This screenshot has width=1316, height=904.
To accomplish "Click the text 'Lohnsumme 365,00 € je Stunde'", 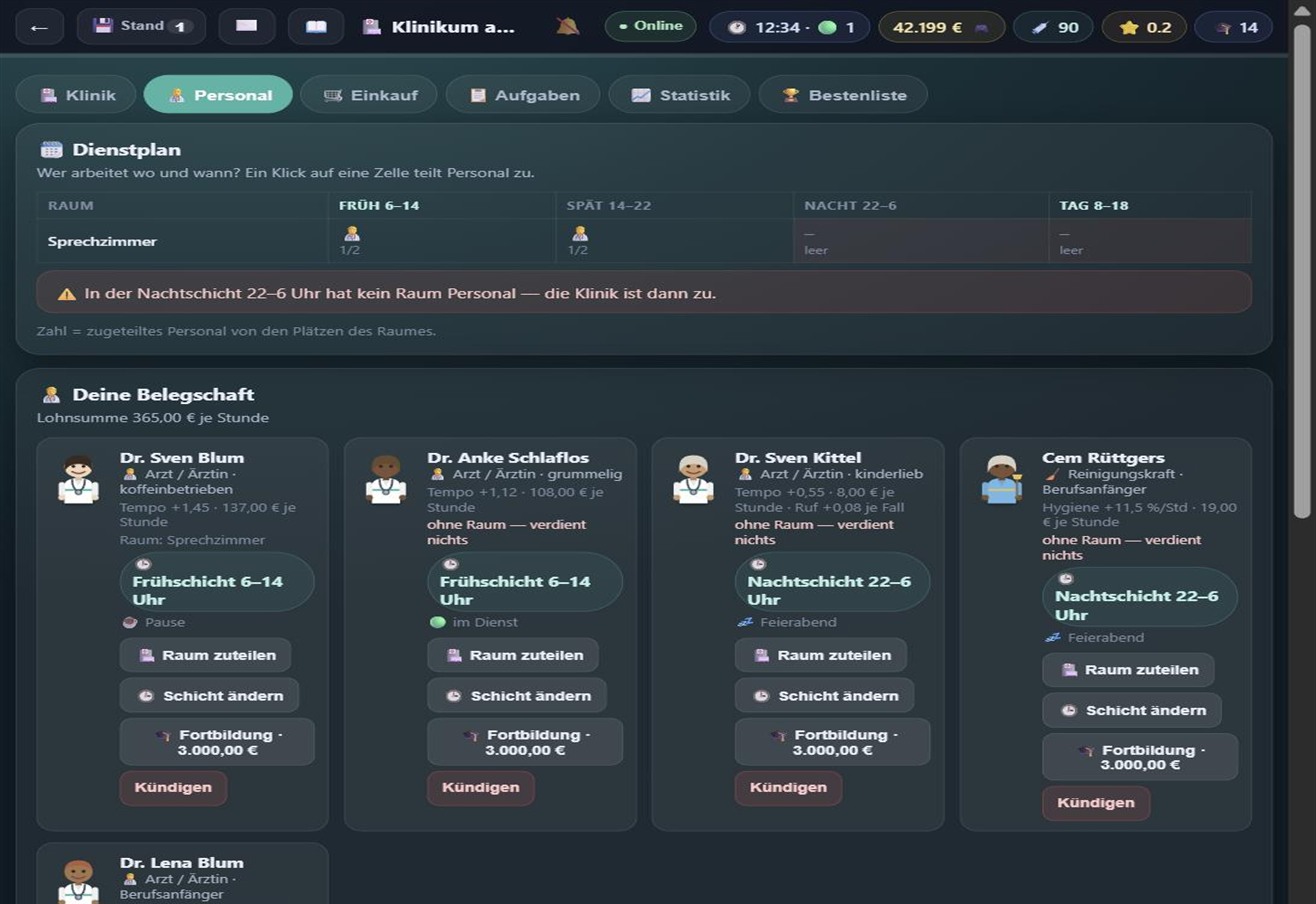I will pyautogui.click(x=153, y=418).
